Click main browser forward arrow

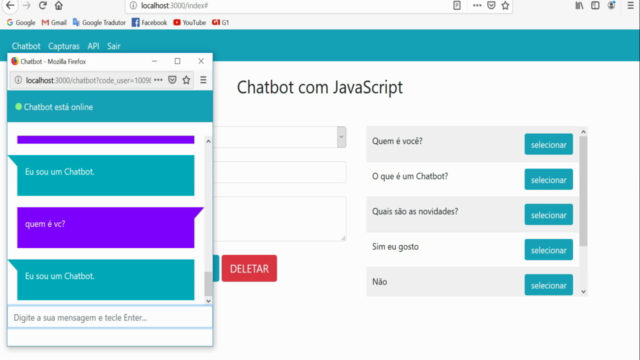tap(27, 5)
